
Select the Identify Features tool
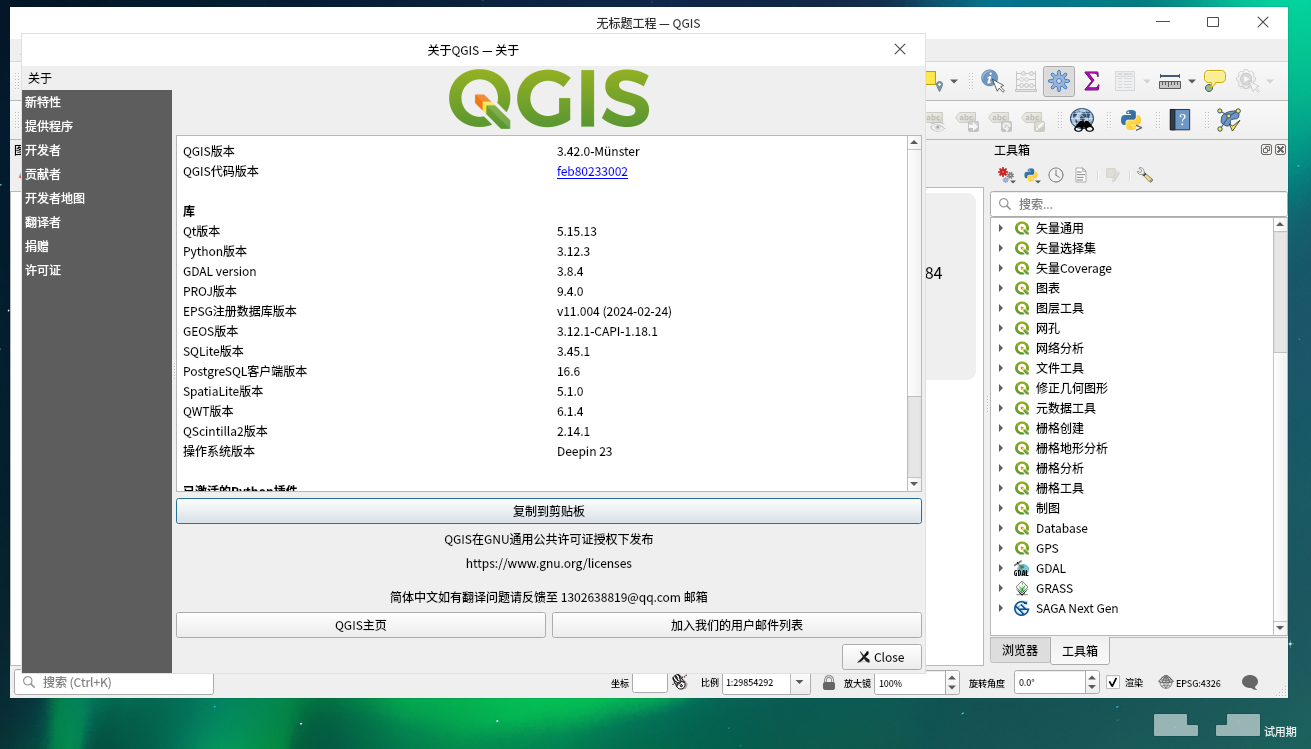992,81
